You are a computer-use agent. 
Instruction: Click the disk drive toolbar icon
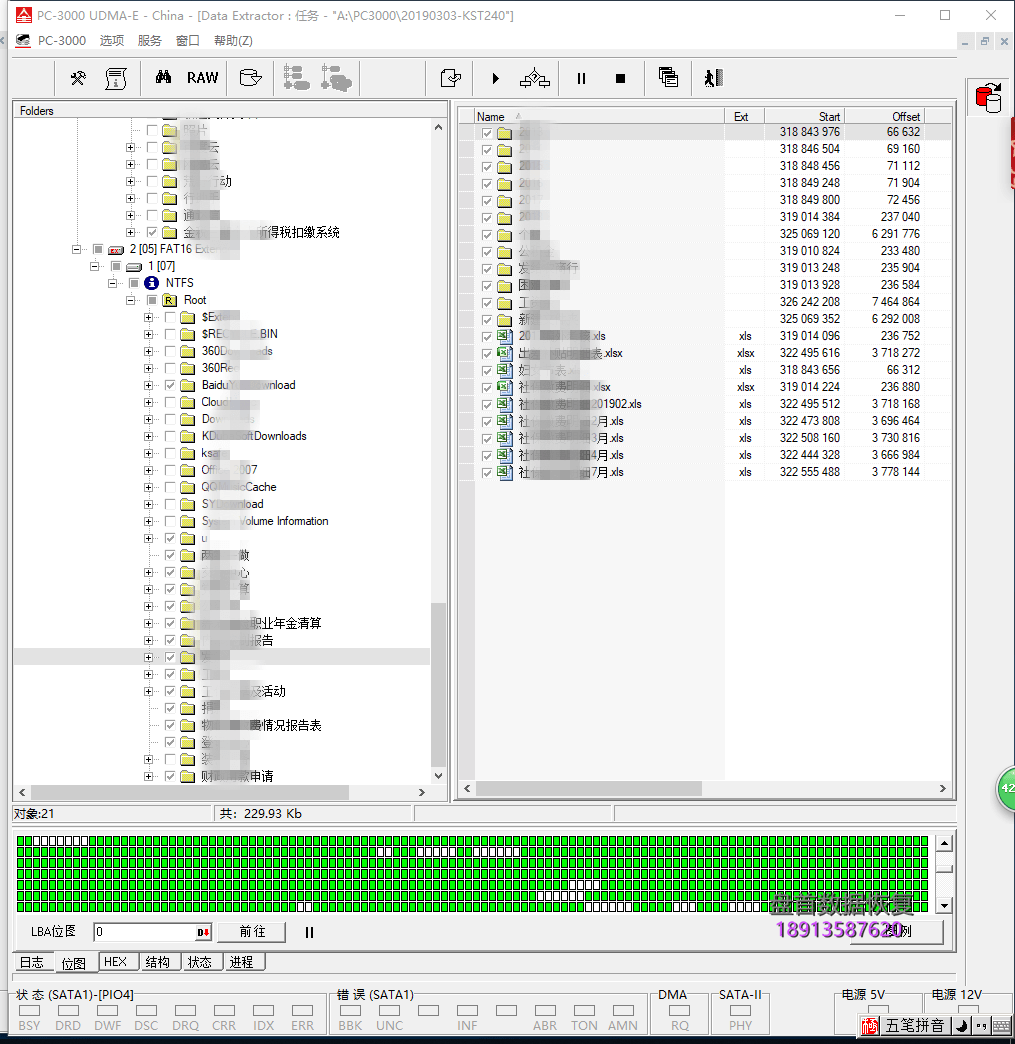tap(250, 78)
